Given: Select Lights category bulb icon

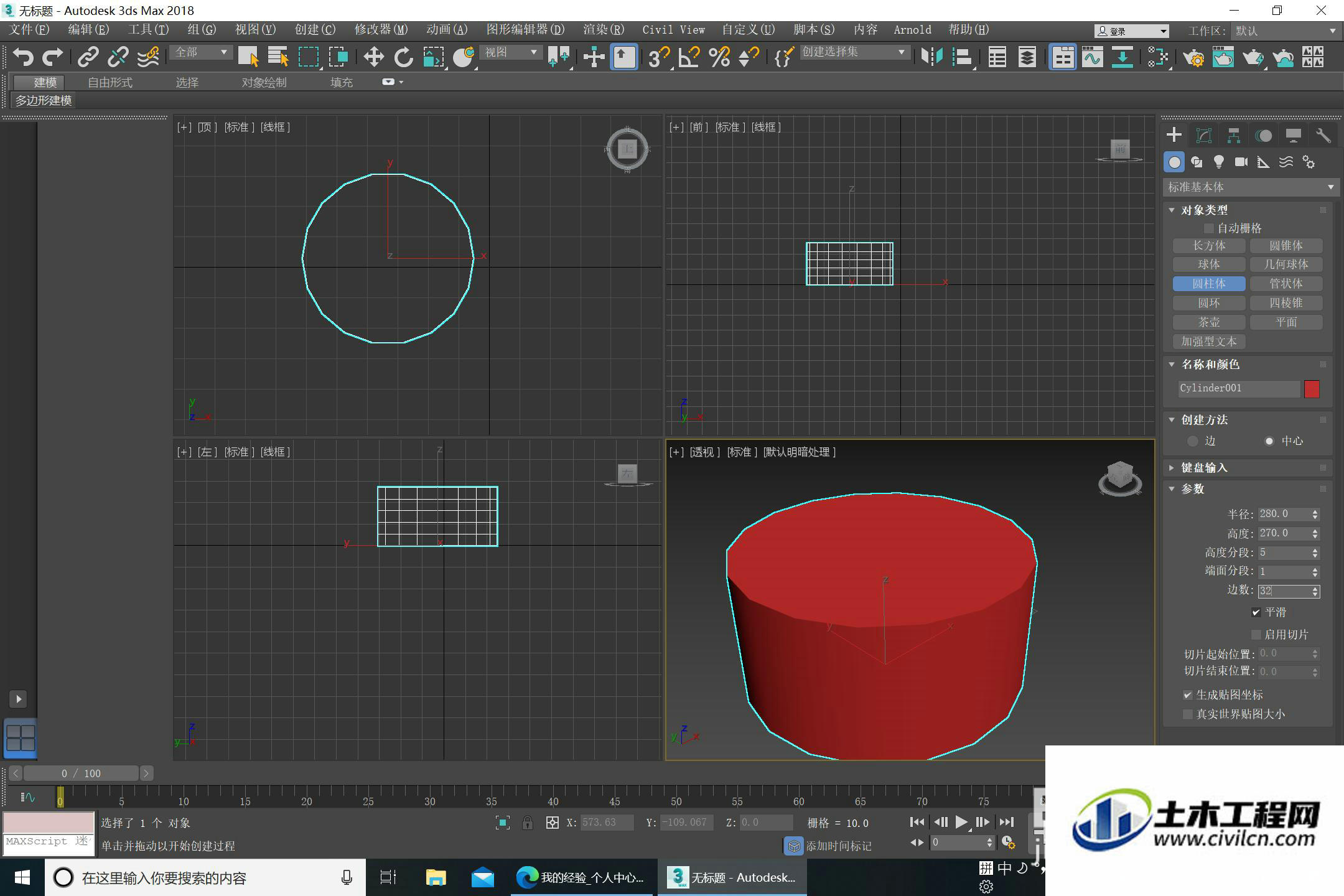Looking at the screenshot, I should tap(1219, 162).
